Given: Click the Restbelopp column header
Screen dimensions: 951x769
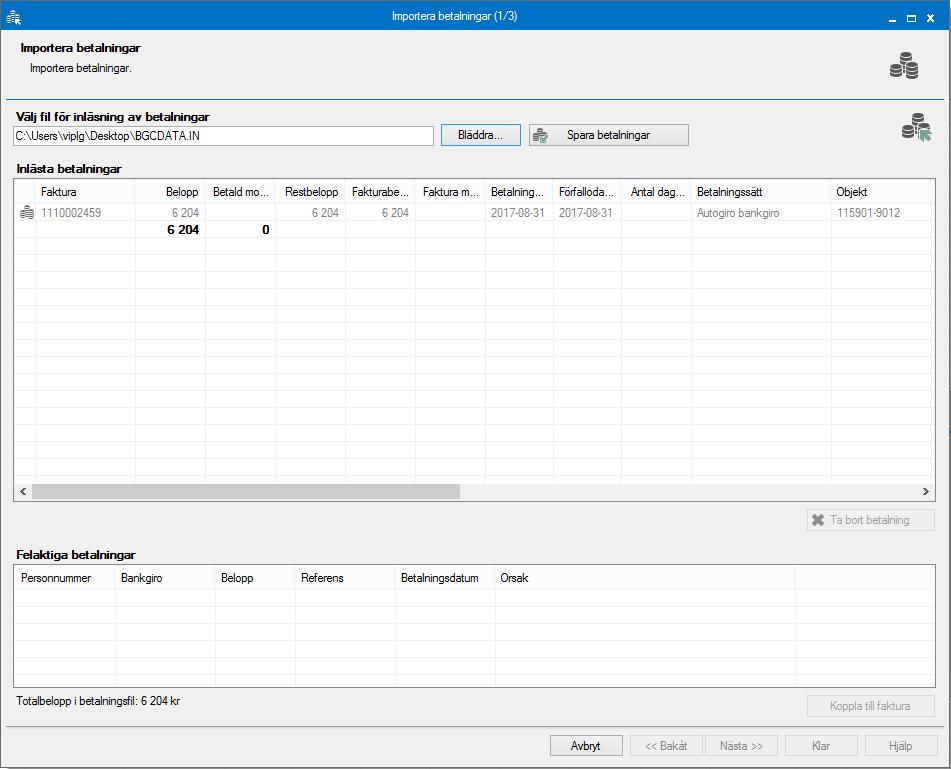Looking at the screenshot, I should (x=311, y=192).
